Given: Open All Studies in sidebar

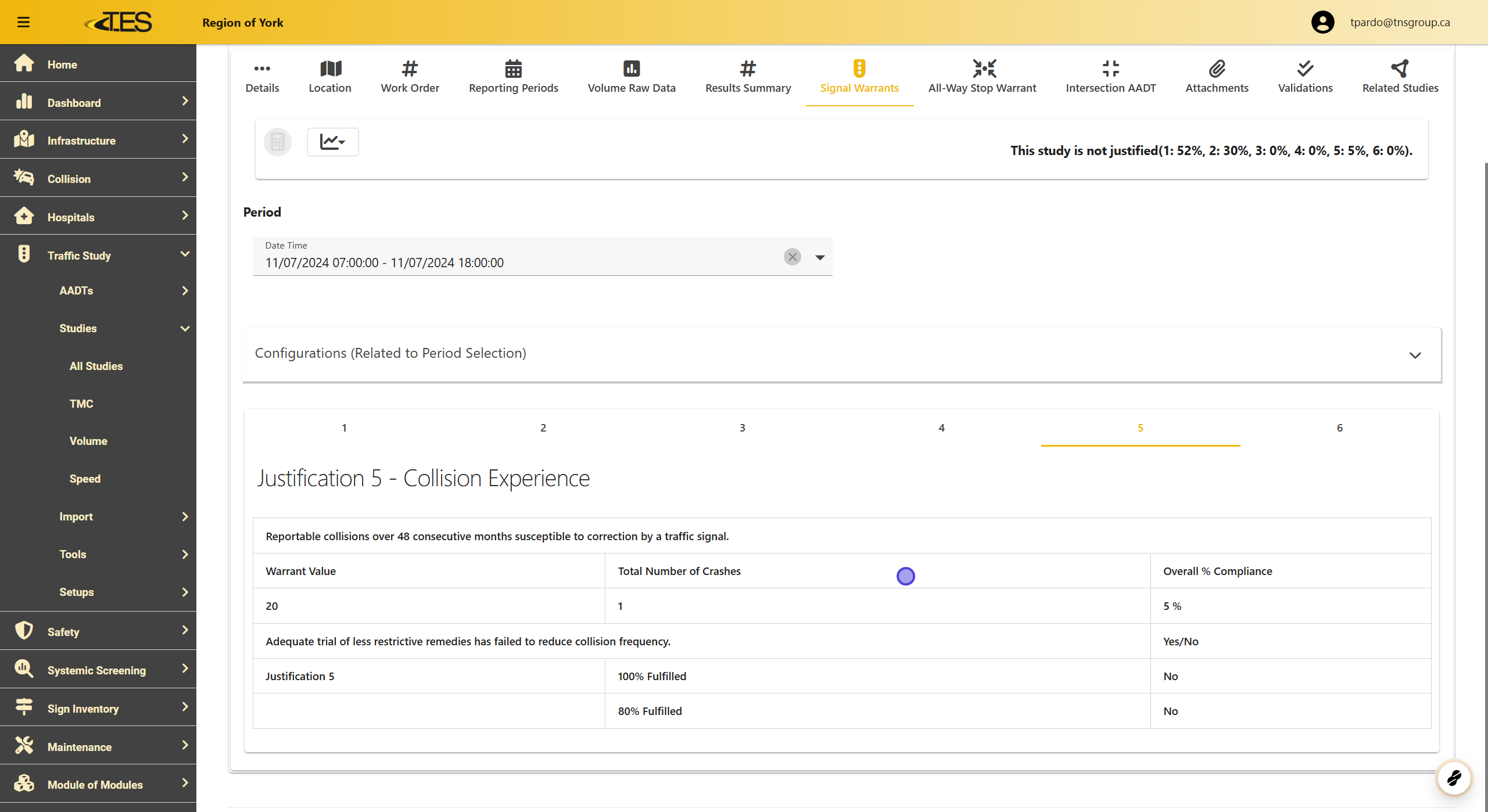Looking at the screenshot, I should (96, 366).
